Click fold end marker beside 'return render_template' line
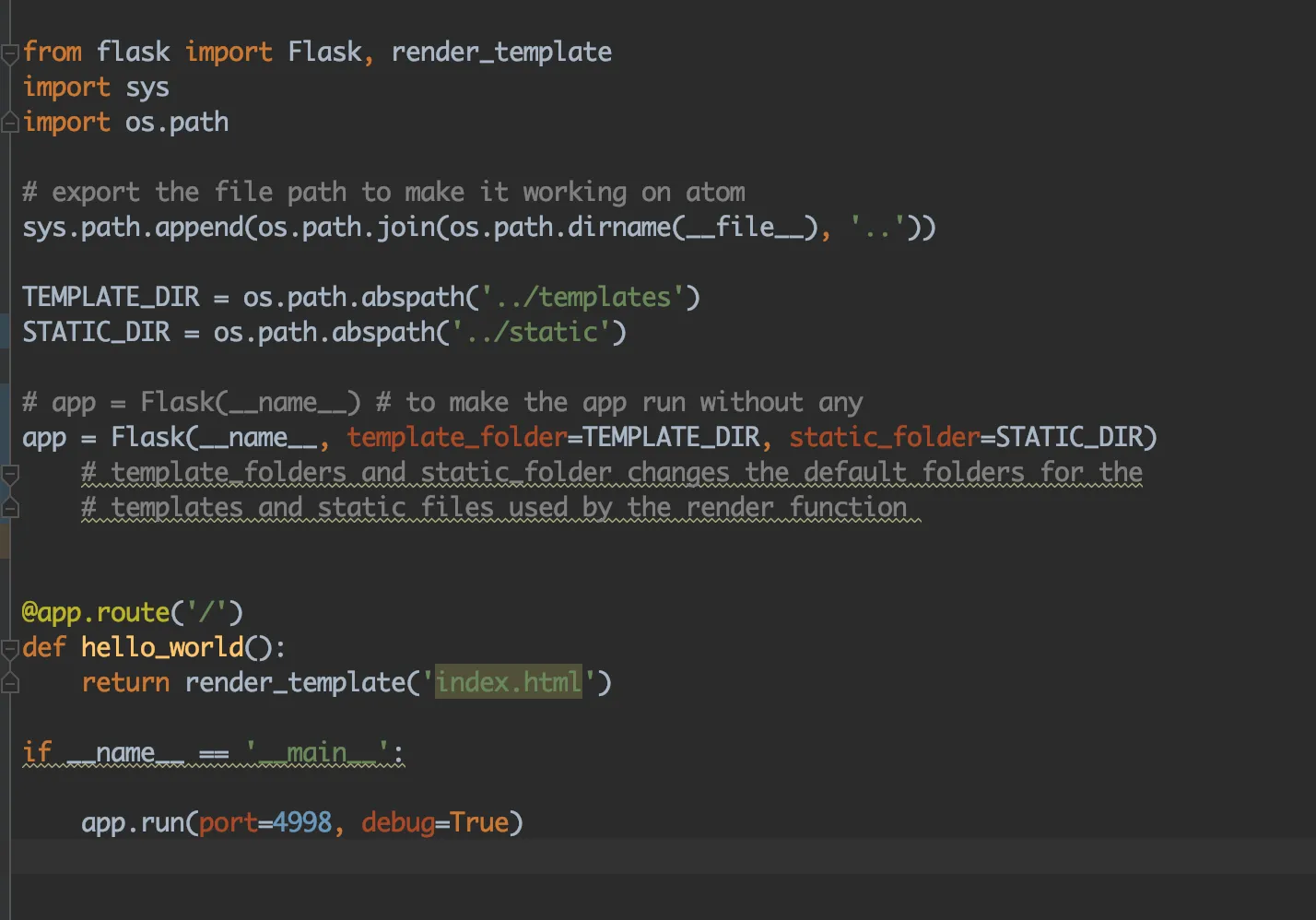This screenshot has width=1316, height=920. (x=10, y=683)
